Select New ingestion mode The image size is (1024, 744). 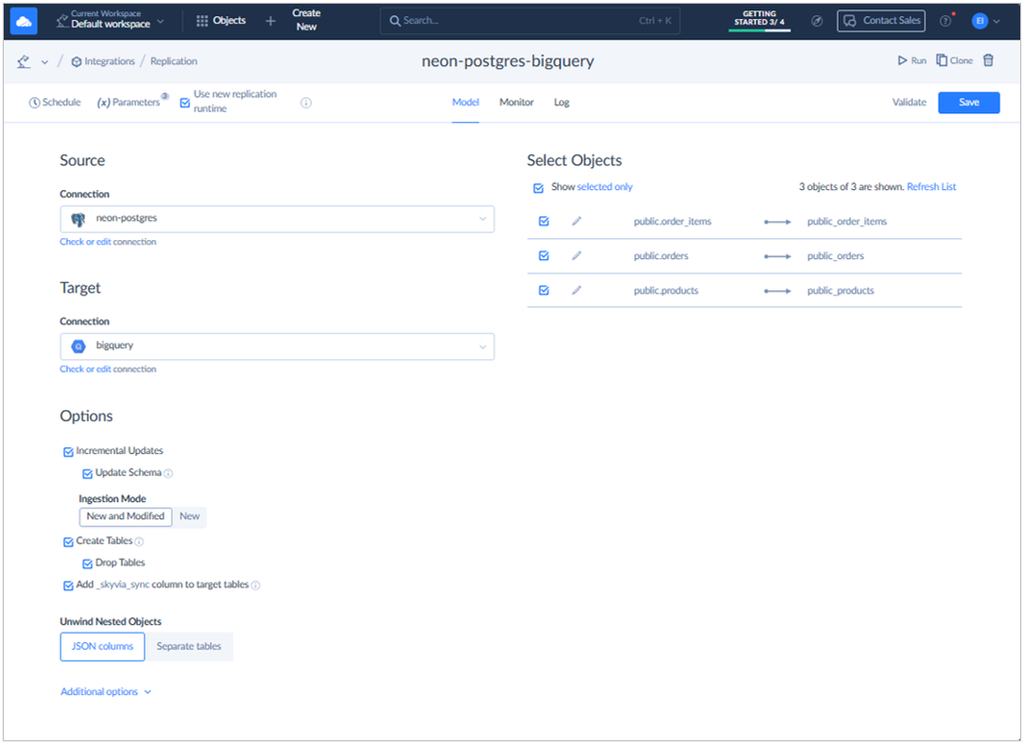click(x=189, y=517)
